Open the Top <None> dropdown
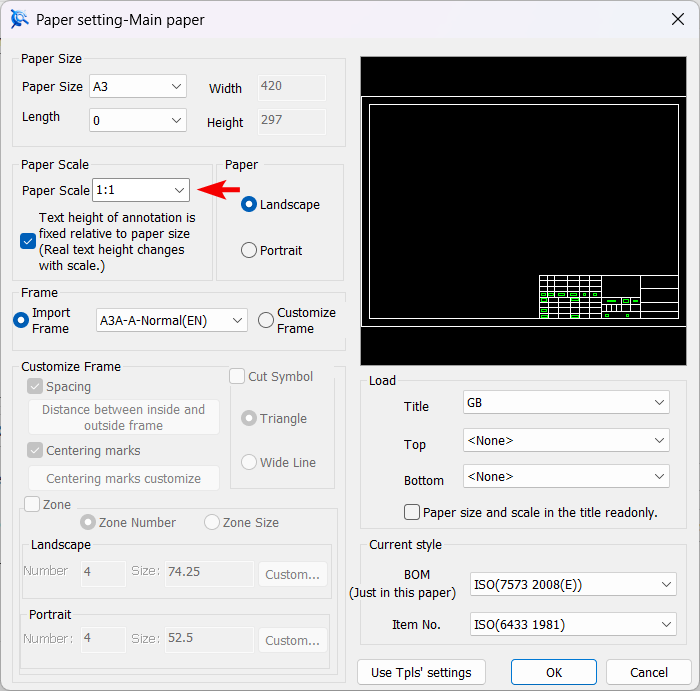The image size is (700, 691). tap(566, 440)
